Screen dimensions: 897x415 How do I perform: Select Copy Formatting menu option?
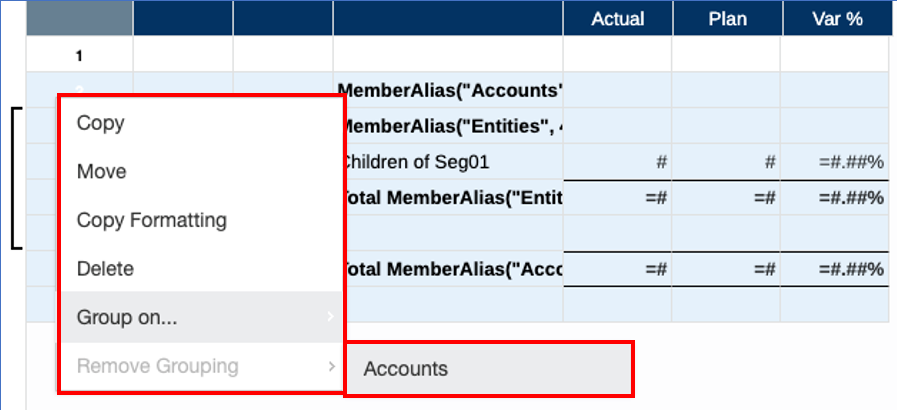coord(152,220)
